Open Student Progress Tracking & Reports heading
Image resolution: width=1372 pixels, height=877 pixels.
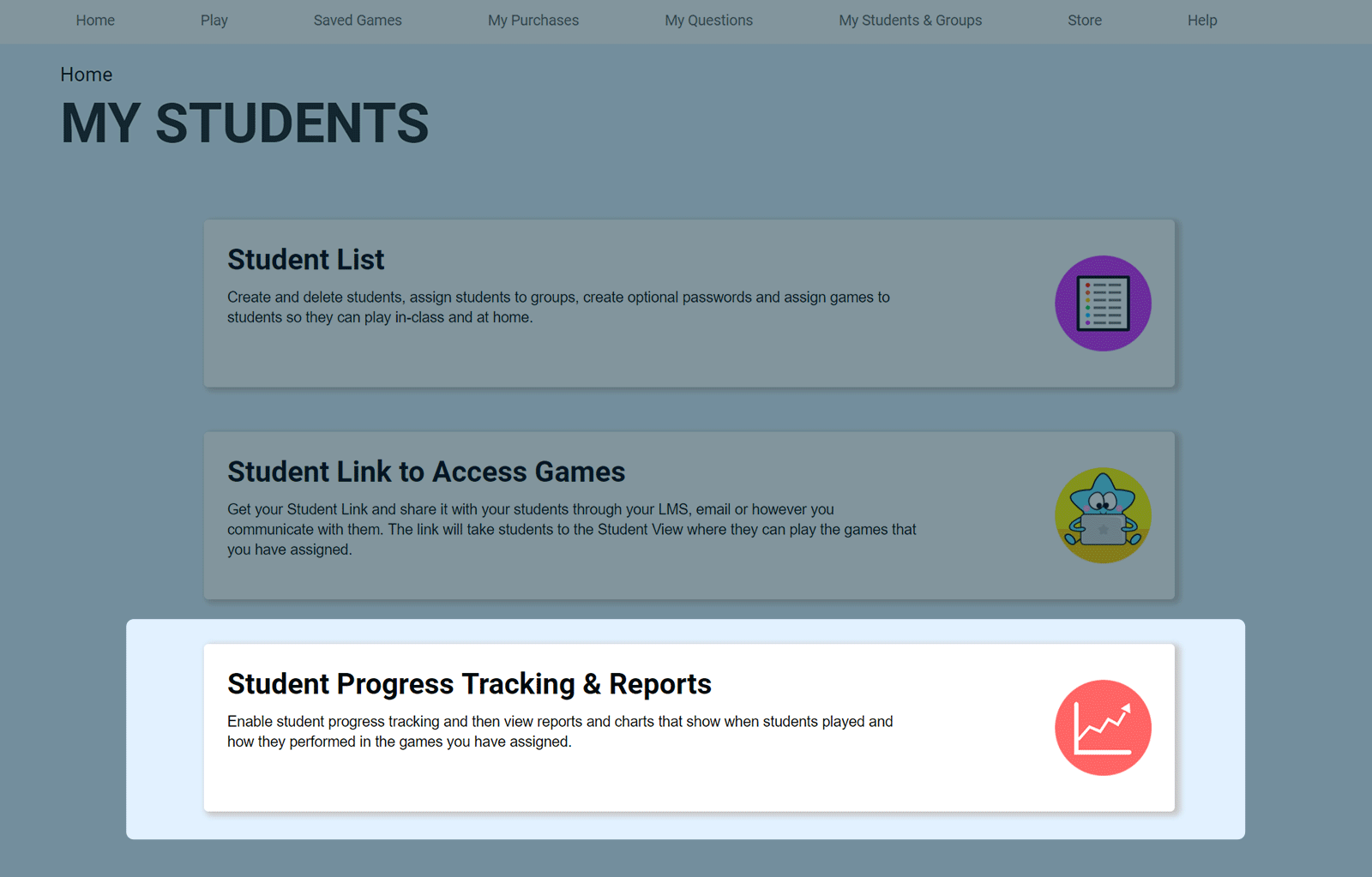469,684
